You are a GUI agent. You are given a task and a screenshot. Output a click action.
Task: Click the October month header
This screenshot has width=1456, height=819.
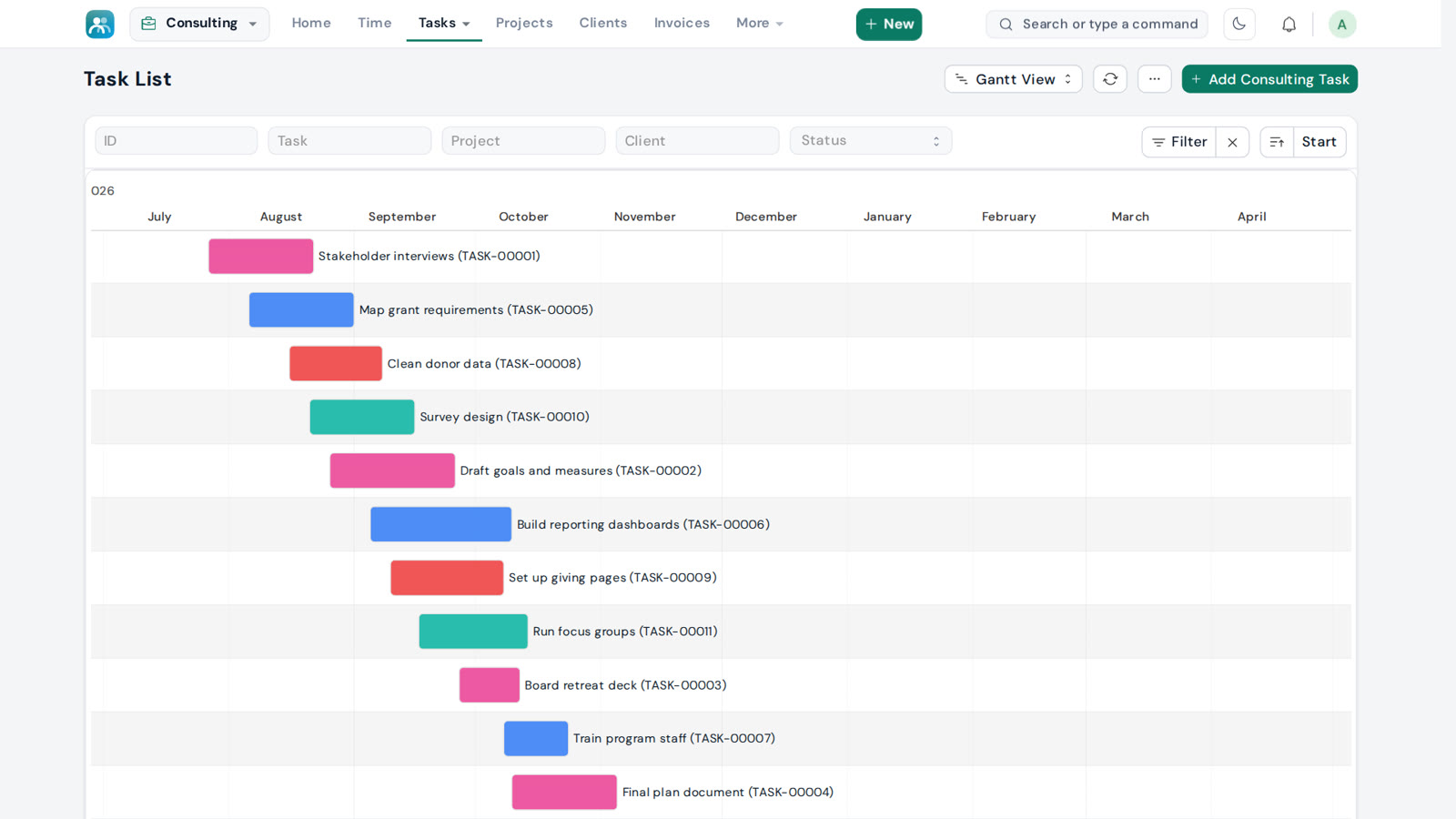pyautogui.click(x=523, y=217)
